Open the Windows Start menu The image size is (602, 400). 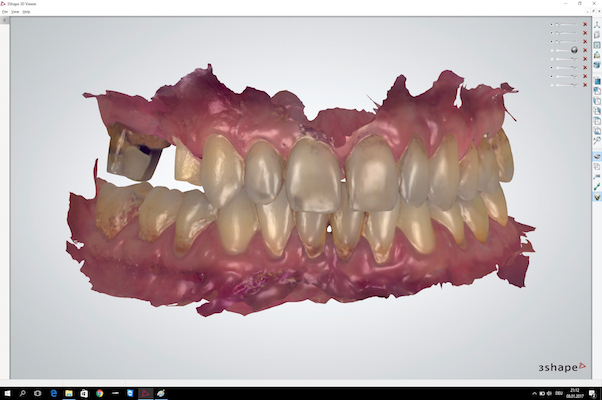[x=7, y=393]
